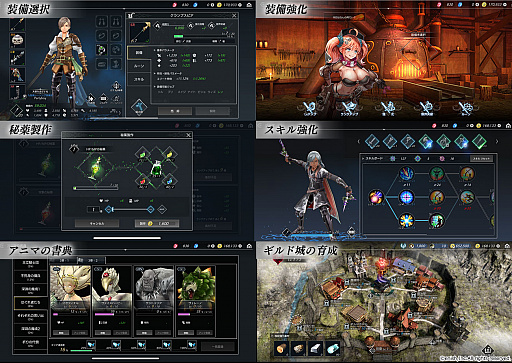Select the yellow starburst skill node
This screenshot has height=363, width=512.
click(406, 221)
